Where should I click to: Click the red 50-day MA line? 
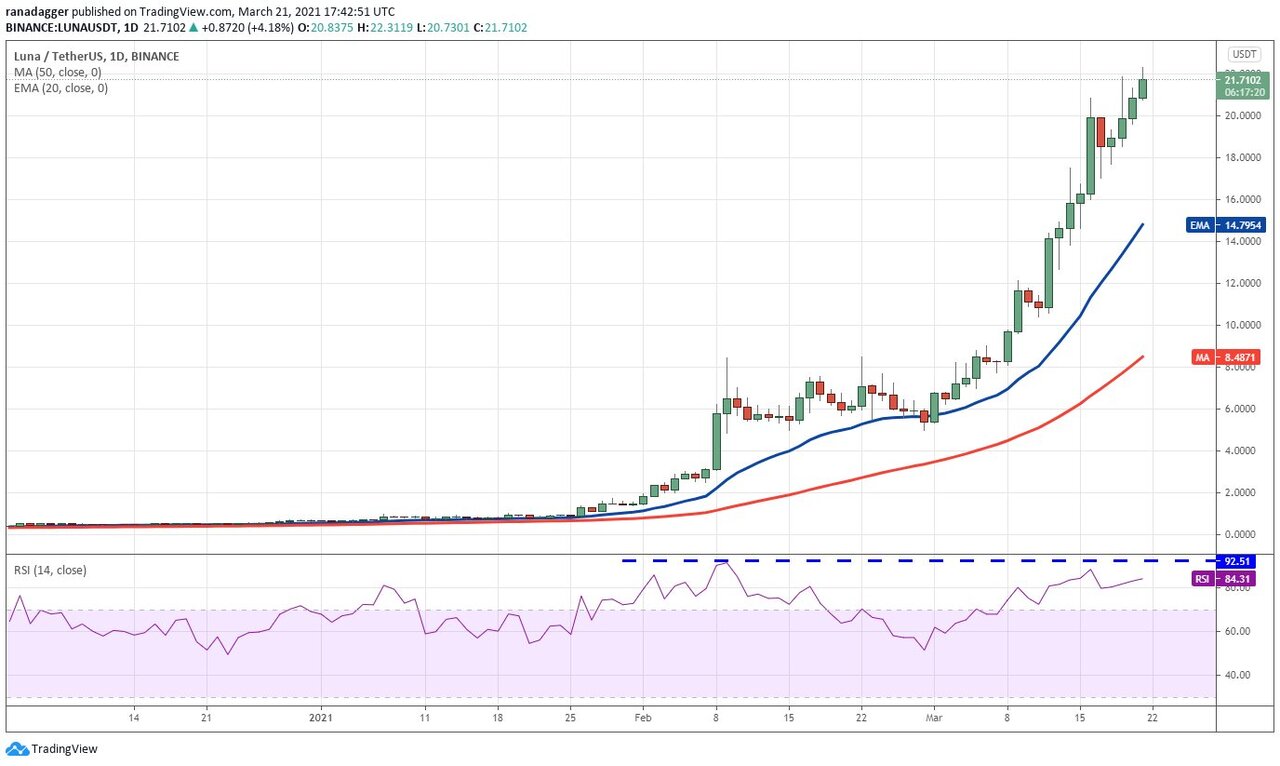tap(900, 465)
